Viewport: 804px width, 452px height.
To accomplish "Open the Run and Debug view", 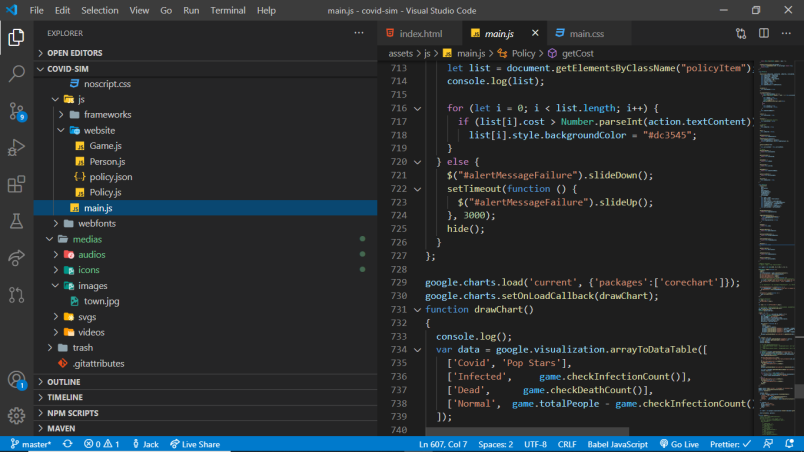I will click(16, 148).
